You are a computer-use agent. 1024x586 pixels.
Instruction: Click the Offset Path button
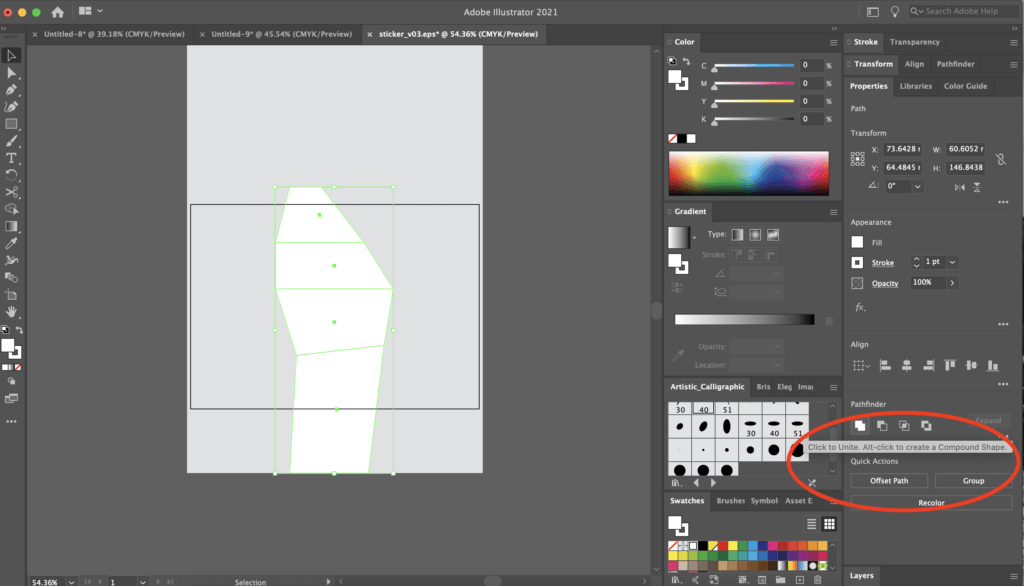(889, 481)
